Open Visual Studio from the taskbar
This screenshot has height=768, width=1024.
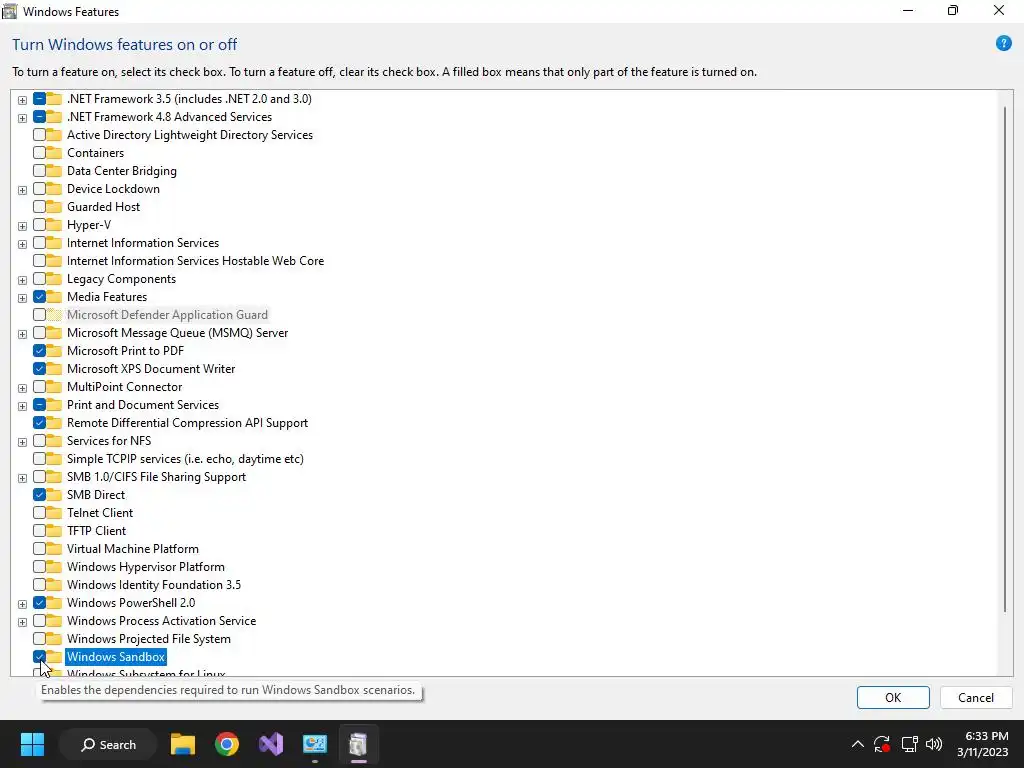click(270, 744)
